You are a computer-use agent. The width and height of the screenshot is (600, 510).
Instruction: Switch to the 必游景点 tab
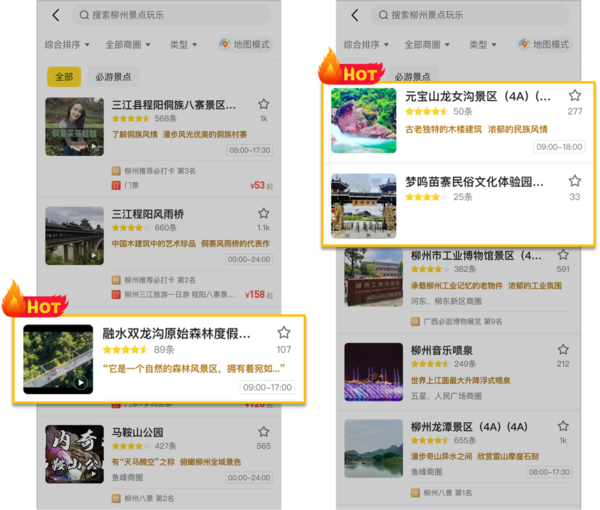(x=116, y=77)
